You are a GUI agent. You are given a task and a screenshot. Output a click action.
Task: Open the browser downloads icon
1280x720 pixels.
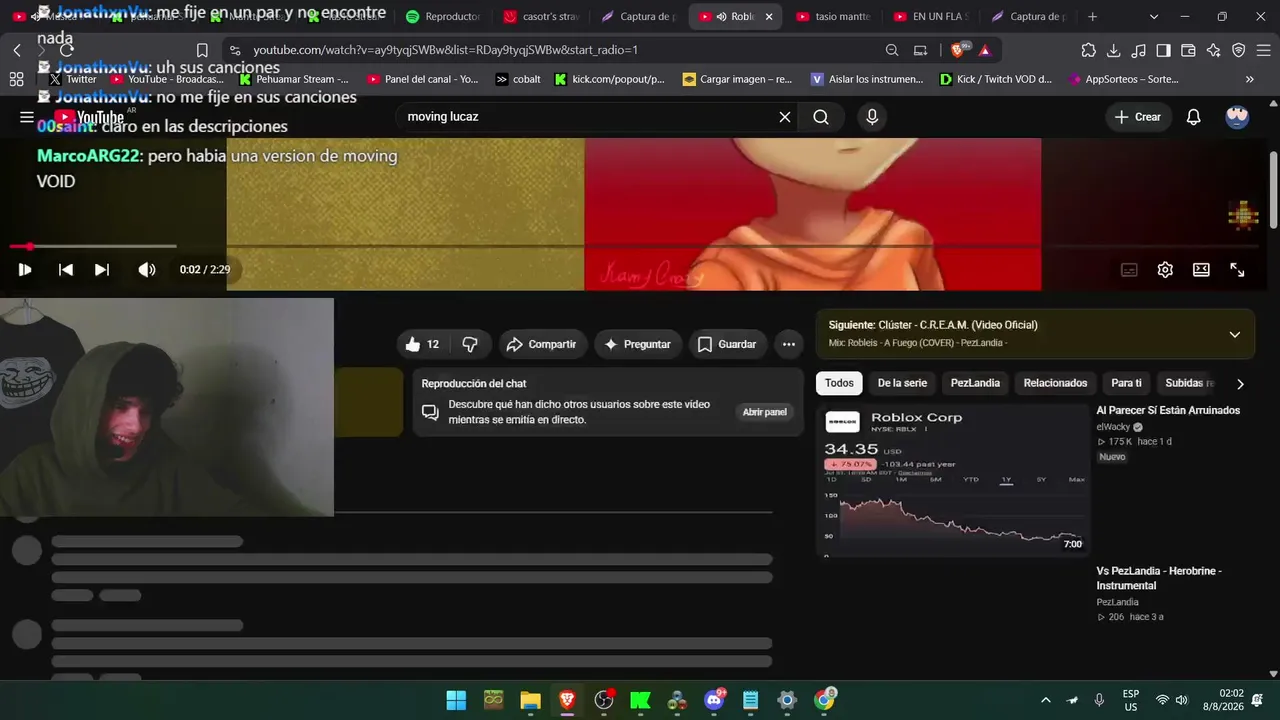[x=1114, y=50]
